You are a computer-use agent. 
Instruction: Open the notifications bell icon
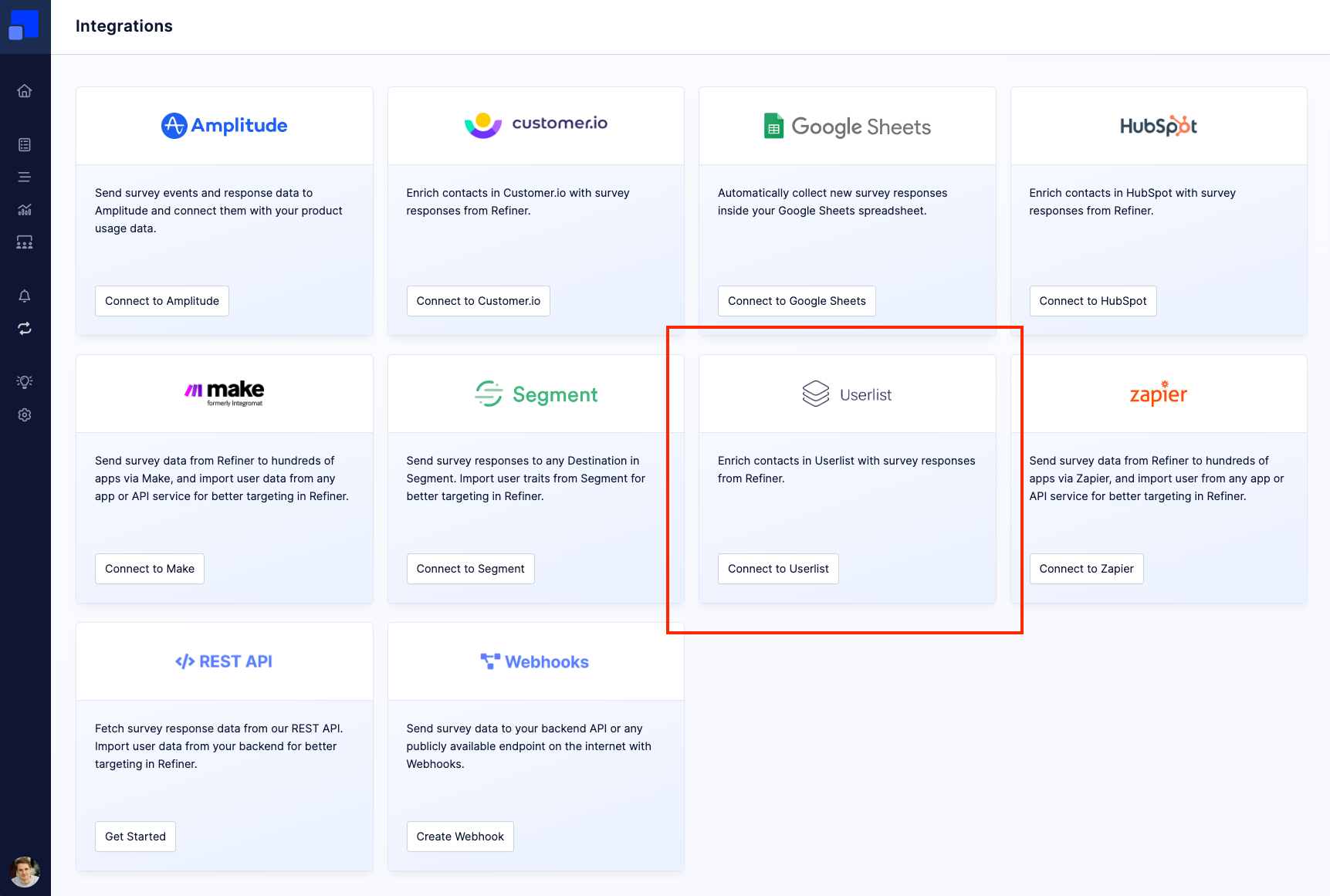(25, 296)
